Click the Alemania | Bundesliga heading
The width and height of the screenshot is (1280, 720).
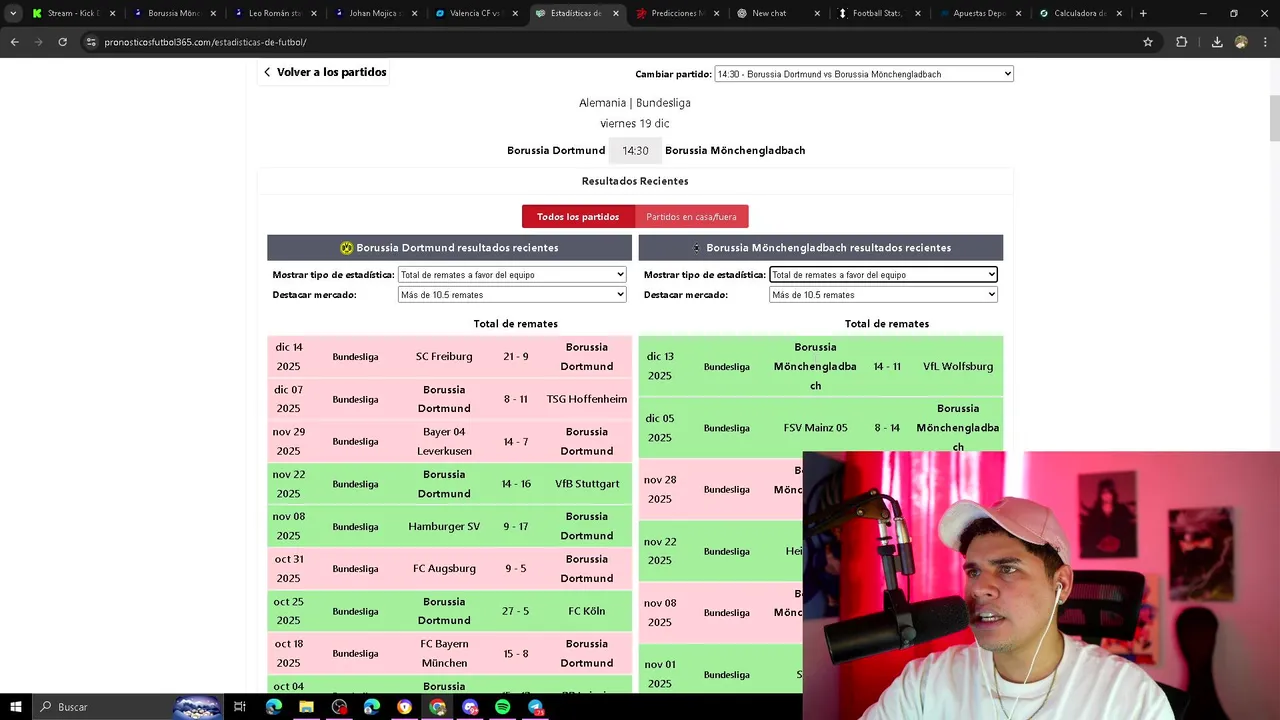tap(635, 103)
